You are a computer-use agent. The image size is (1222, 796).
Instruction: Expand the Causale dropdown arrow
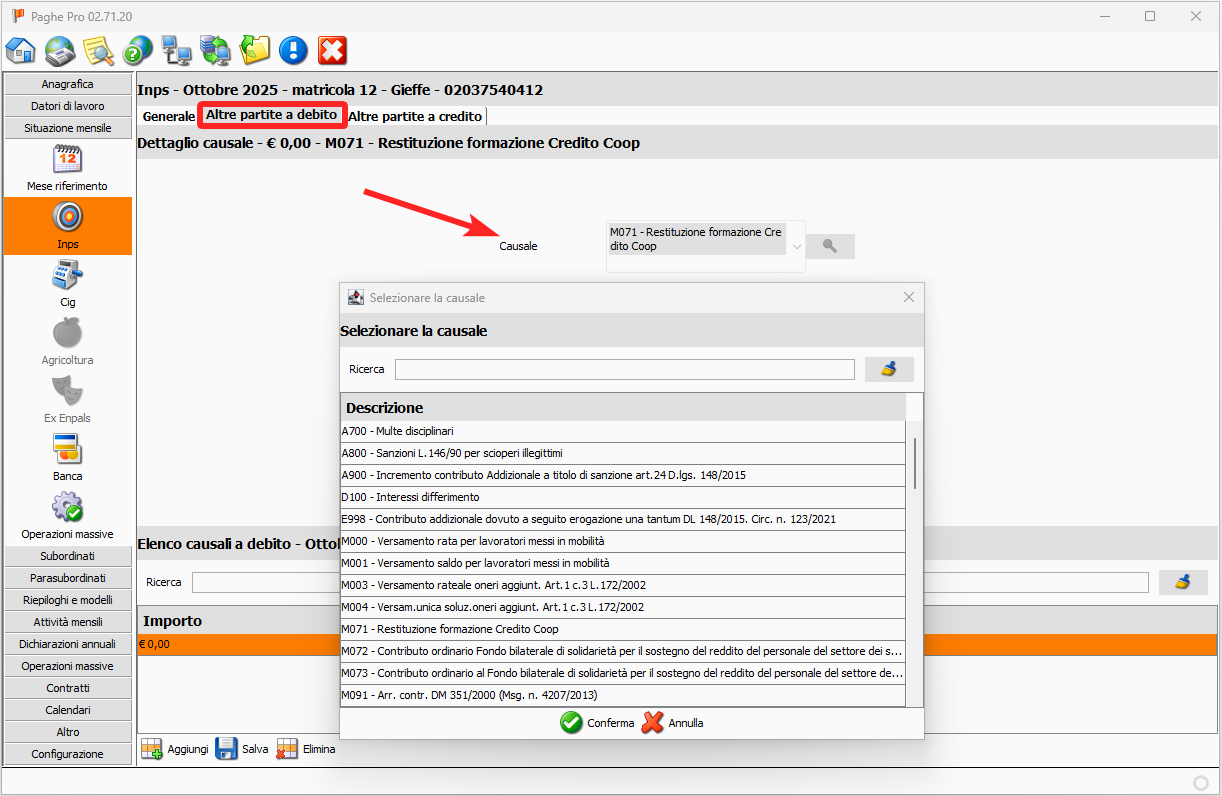coord(796,246)
